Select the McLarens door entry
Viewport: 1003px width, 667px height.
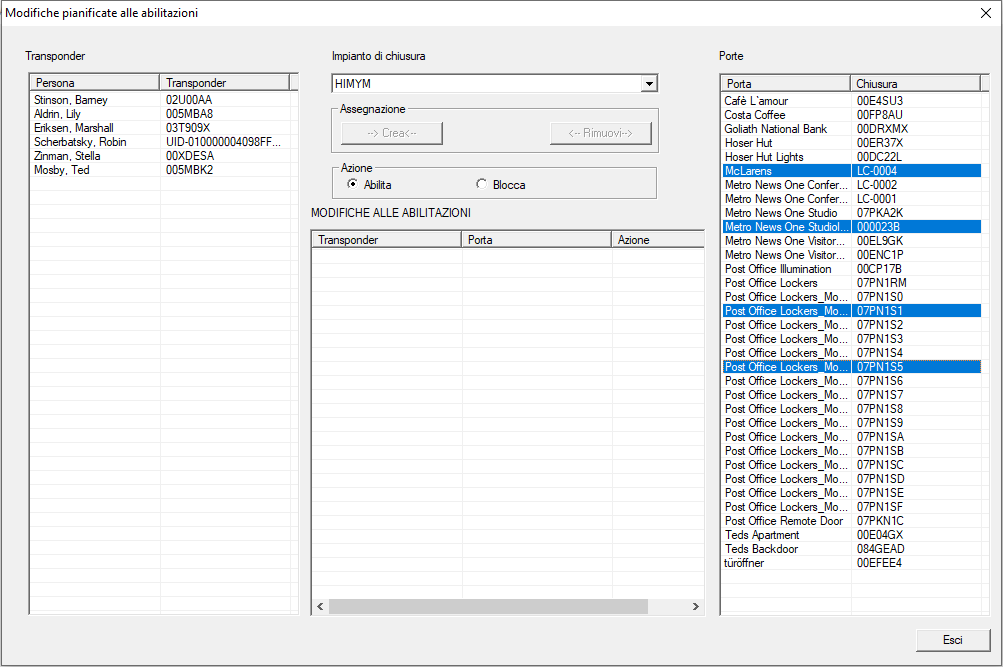coord(748,171)
